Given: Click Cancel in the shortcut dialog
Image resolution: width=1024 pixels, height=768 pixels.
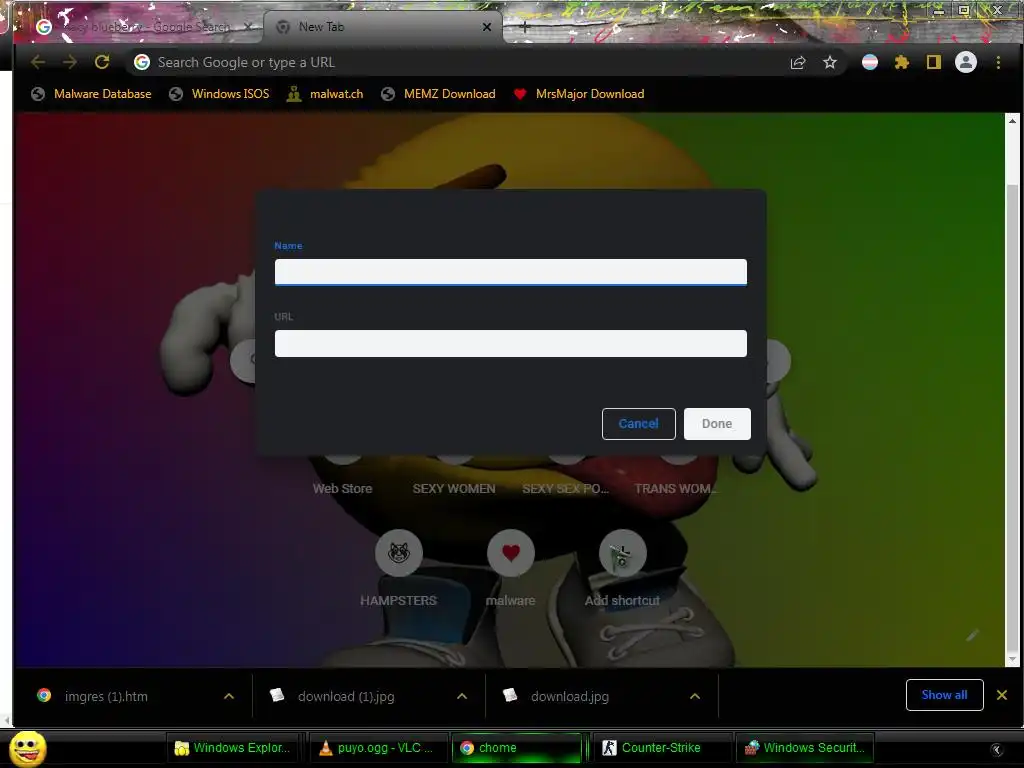Looking at the screenshot, I should coord(639,424).
